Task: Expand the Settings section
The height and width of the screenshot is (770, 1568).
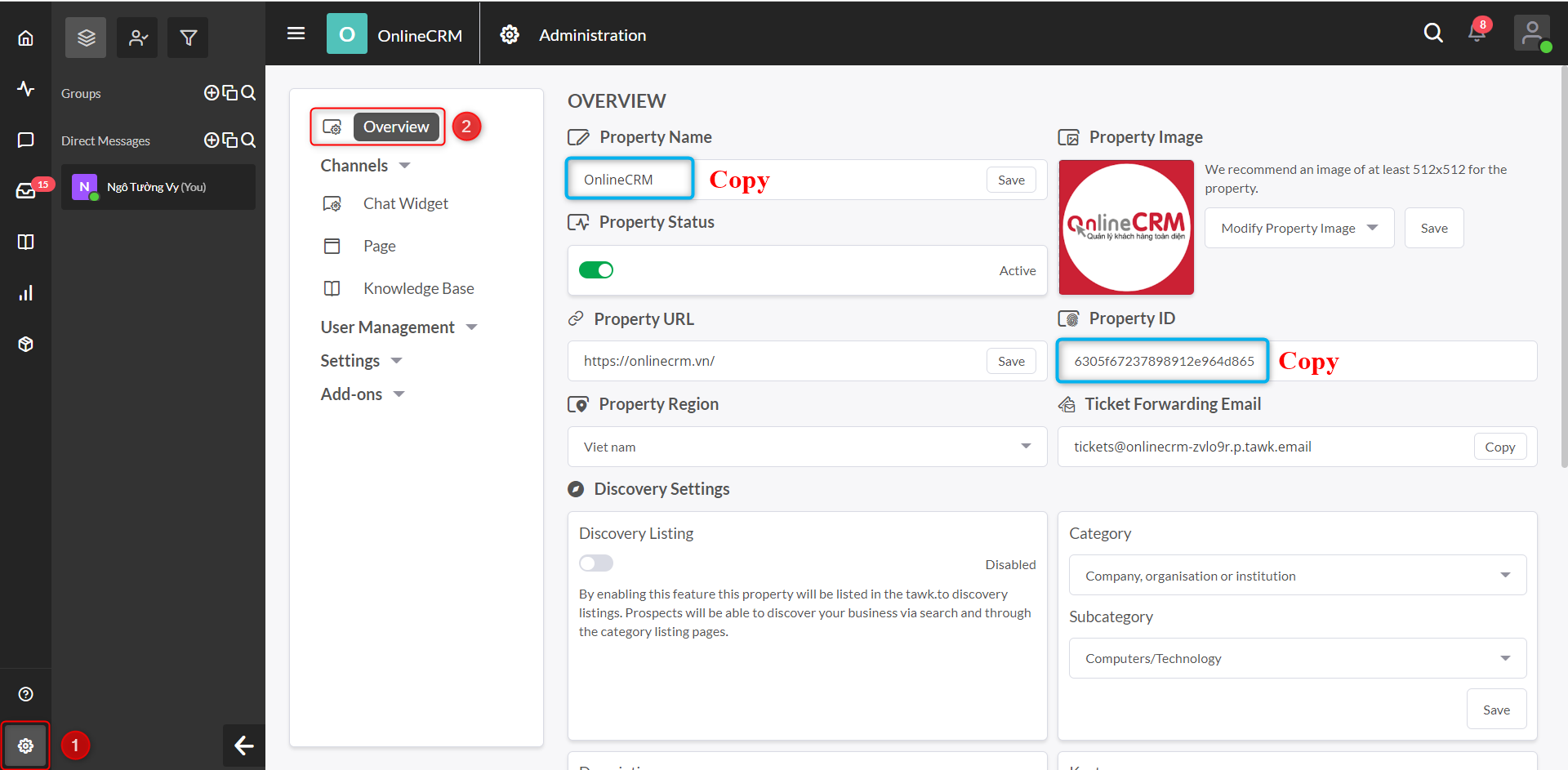Action: [x=361, y=361]
